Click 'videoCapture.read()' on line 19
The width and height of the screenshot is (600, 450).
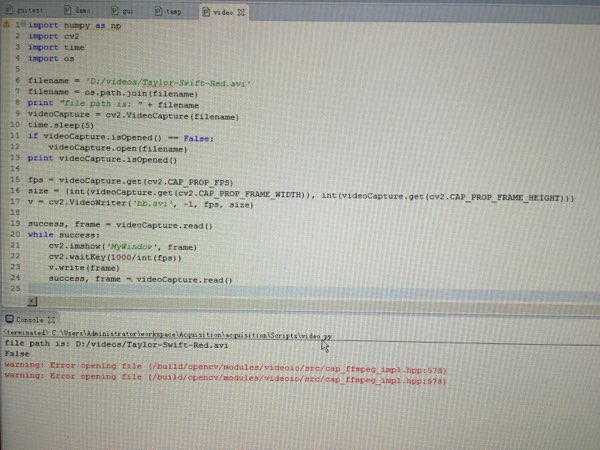164,225
